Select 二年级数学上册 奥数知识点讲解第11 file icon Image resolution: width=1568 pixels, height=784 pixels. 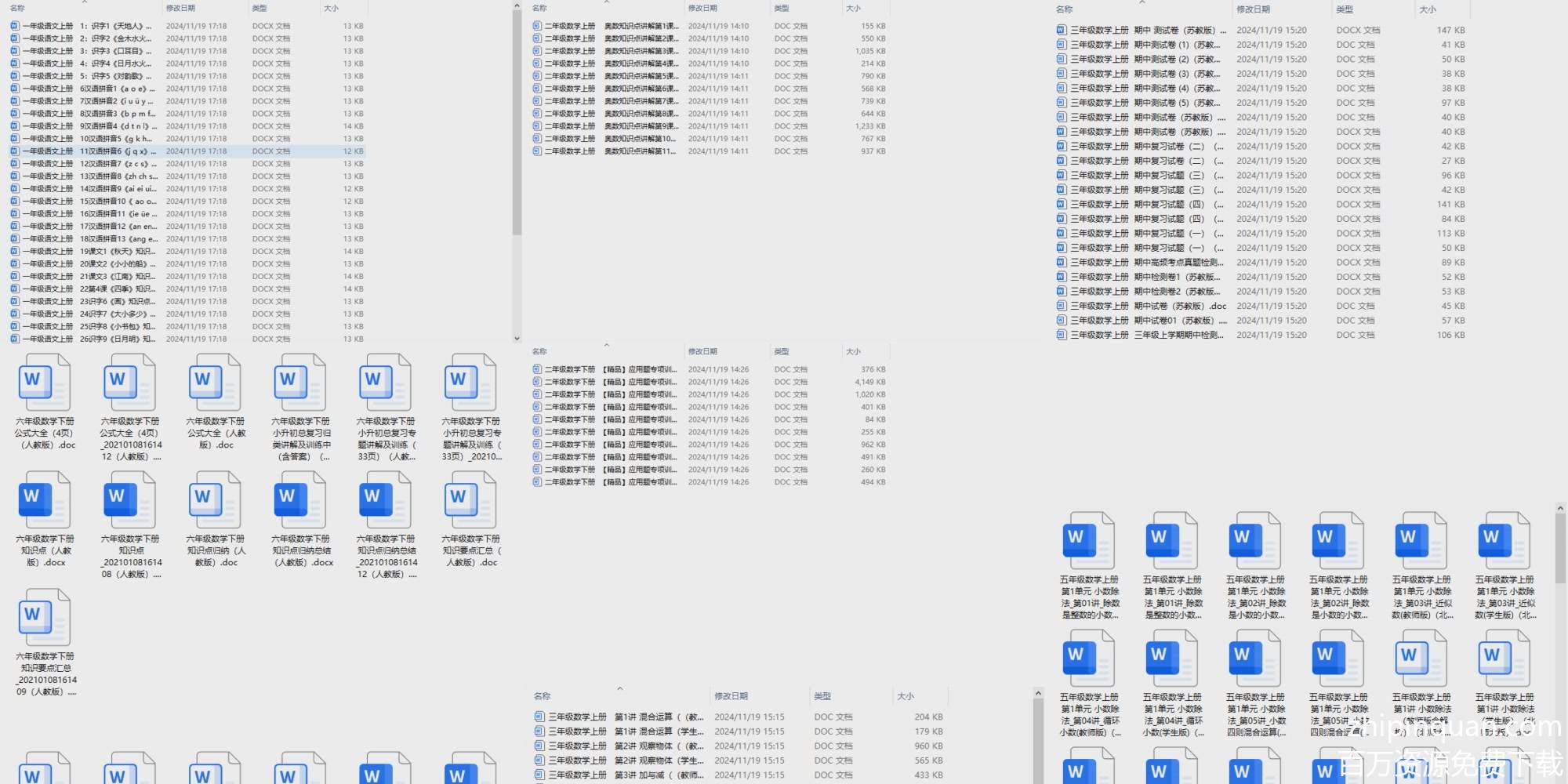(537, 151)
